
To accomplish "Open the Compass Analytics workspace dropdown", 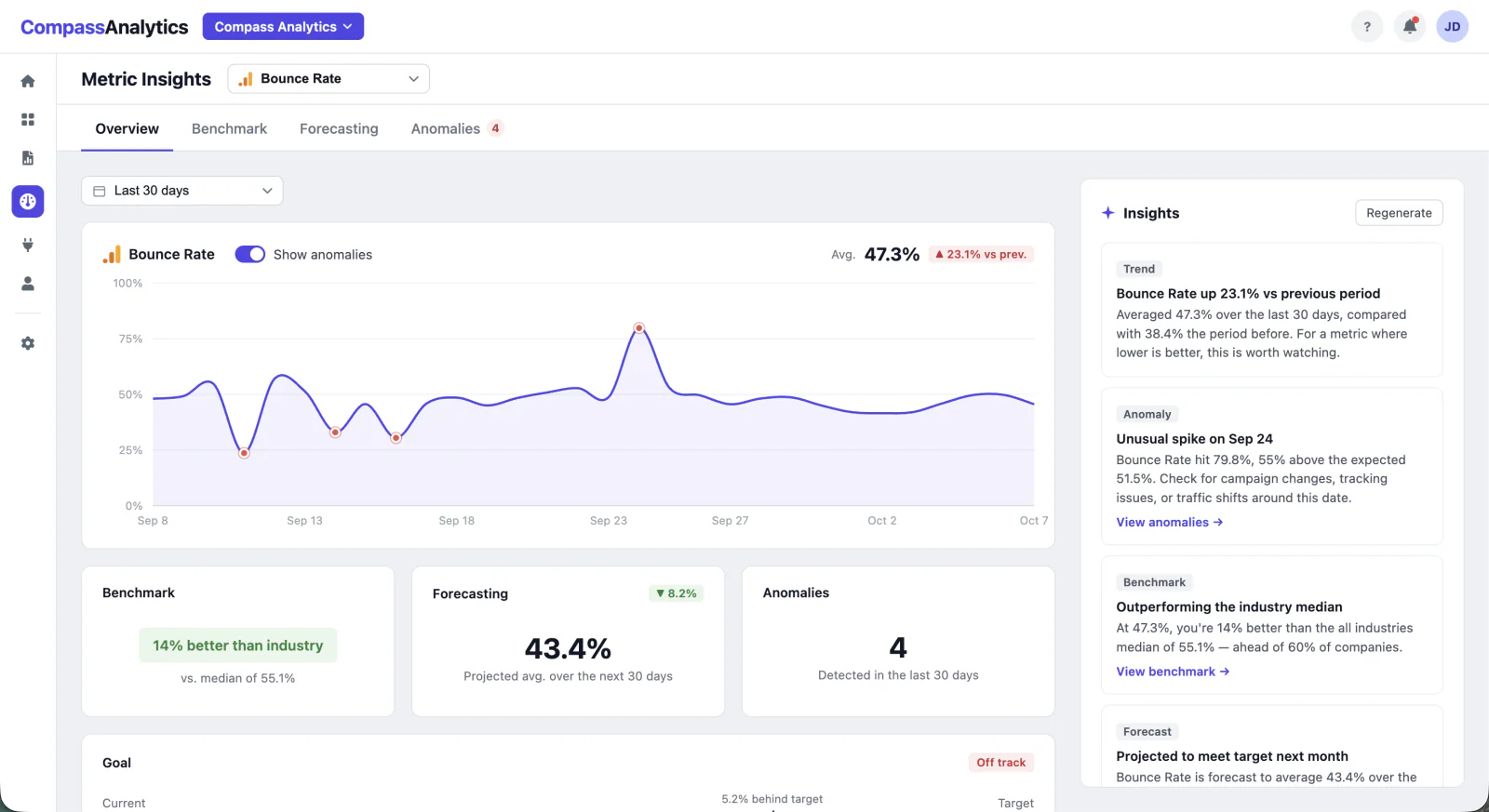I will click(x=283, y=27).
